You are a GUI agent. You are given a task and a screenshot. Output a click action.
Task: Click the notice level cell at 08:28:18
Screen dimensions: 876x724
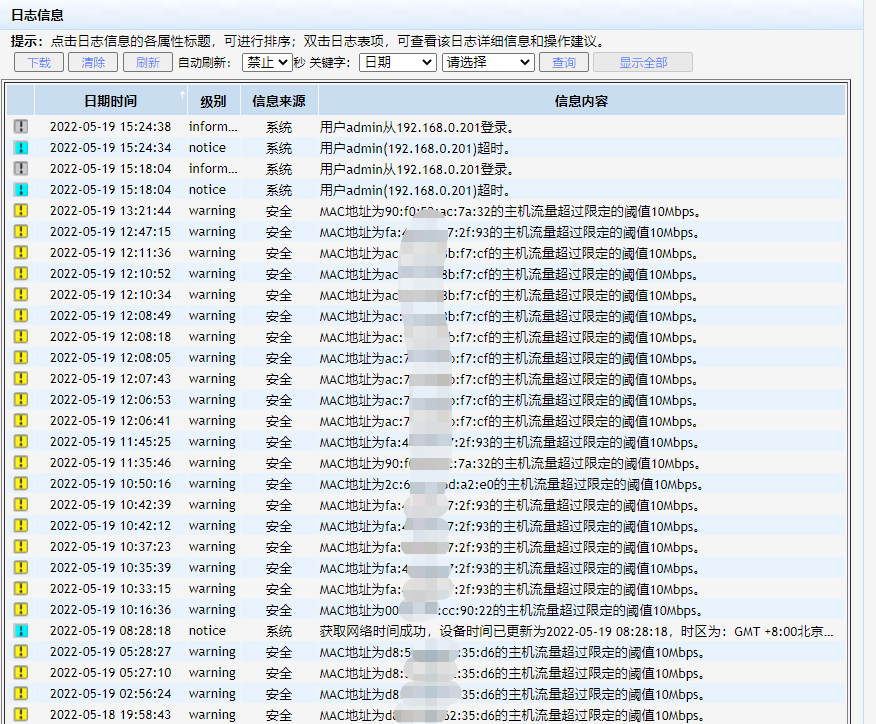(207, 631)
